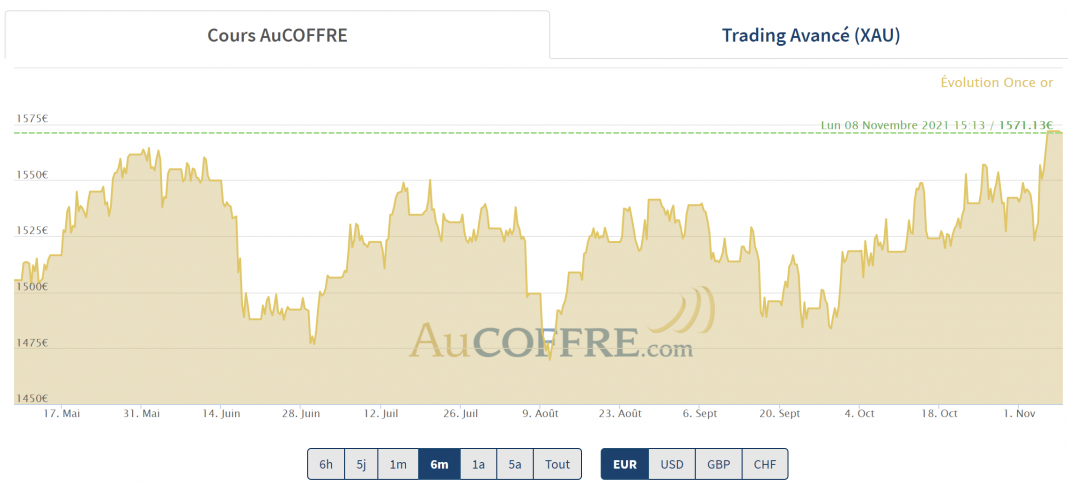Display the full history with Tout
This screenshot has height=485, width=1068.
(557, 465)
